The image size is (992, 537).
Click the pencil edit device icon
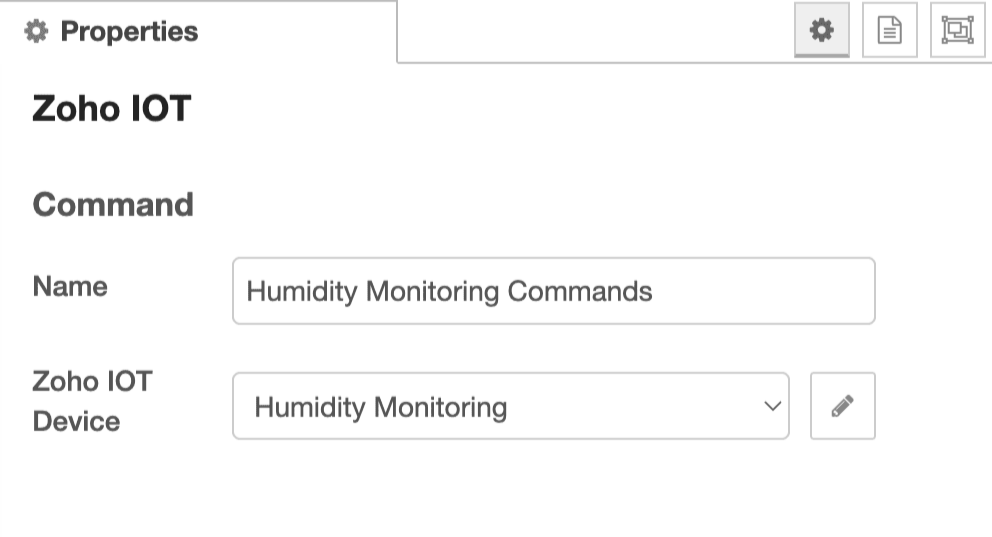(842, 406)
